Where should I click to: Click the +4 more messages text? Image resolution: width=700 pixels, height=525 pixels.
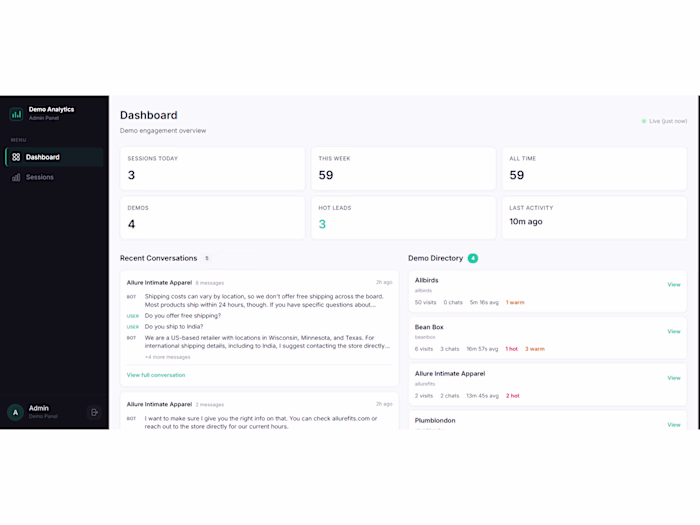click(167, 357)
